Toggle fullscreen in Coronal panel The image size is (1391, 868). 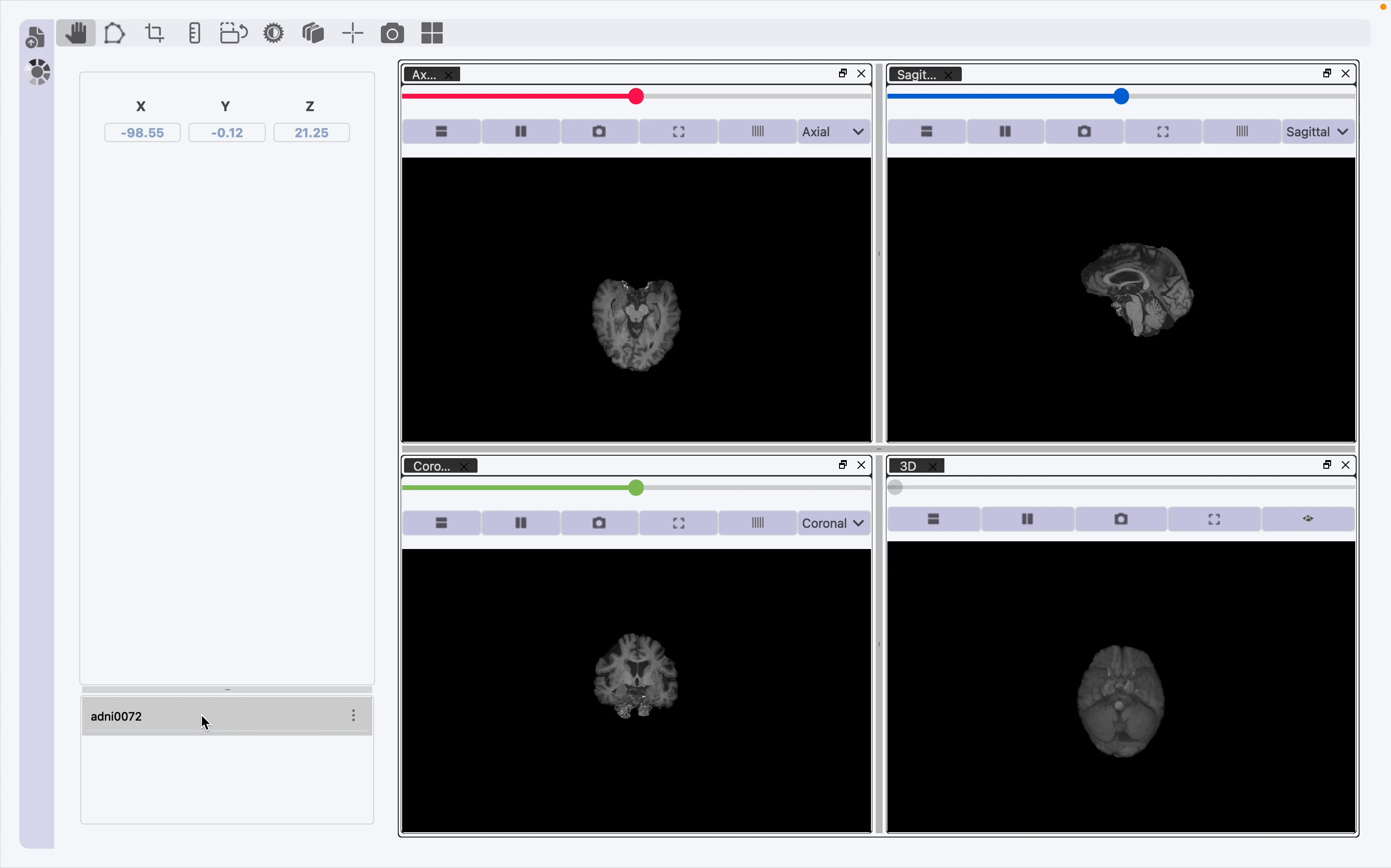point(679,523)
